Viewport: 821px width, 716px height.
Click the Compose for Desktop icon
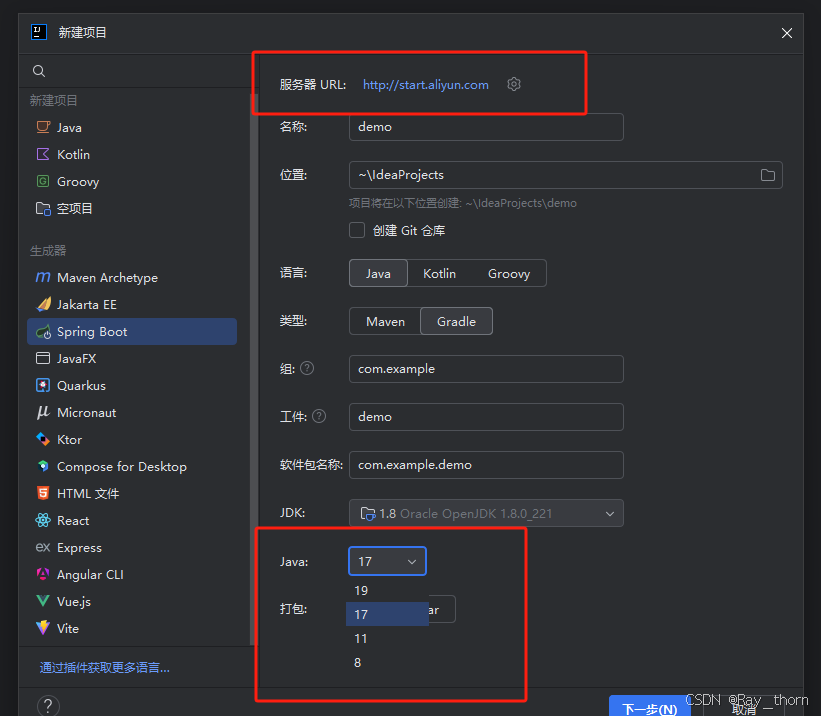click(43, 466)
